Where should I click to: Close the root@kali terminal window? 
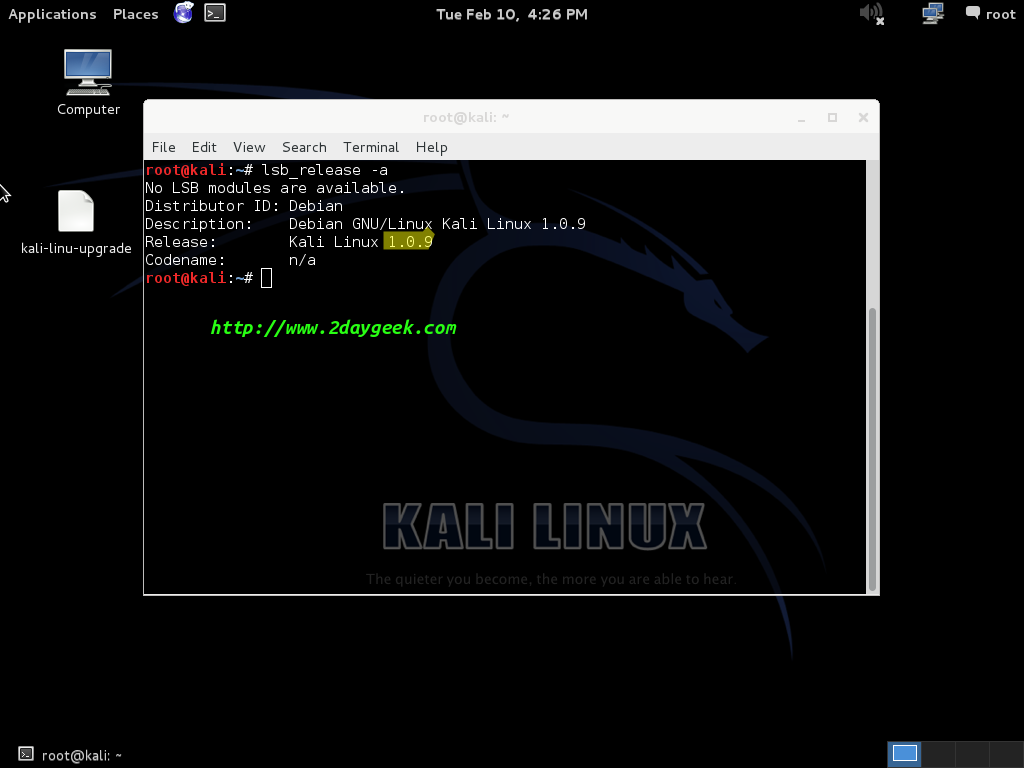(x=863, y=118)
